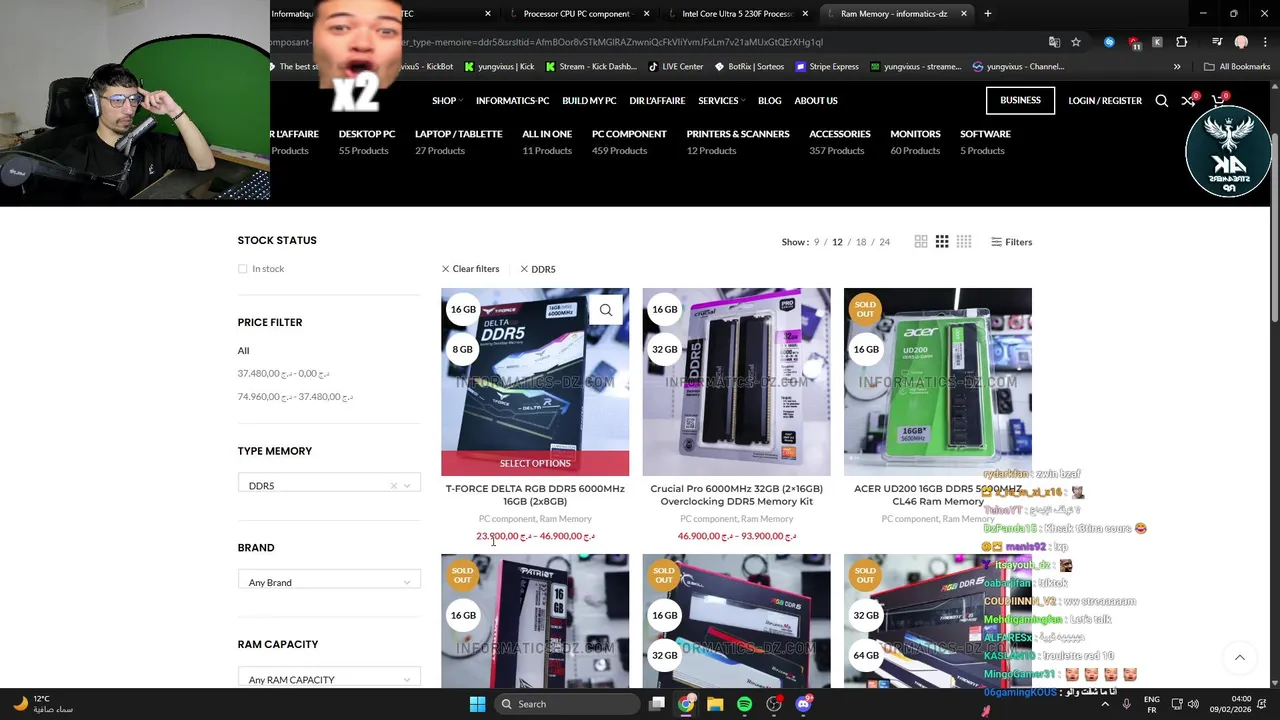This screenshot has height=720, width=1280.
Task: Show 24 products per page
Action: tap(884, 242)
